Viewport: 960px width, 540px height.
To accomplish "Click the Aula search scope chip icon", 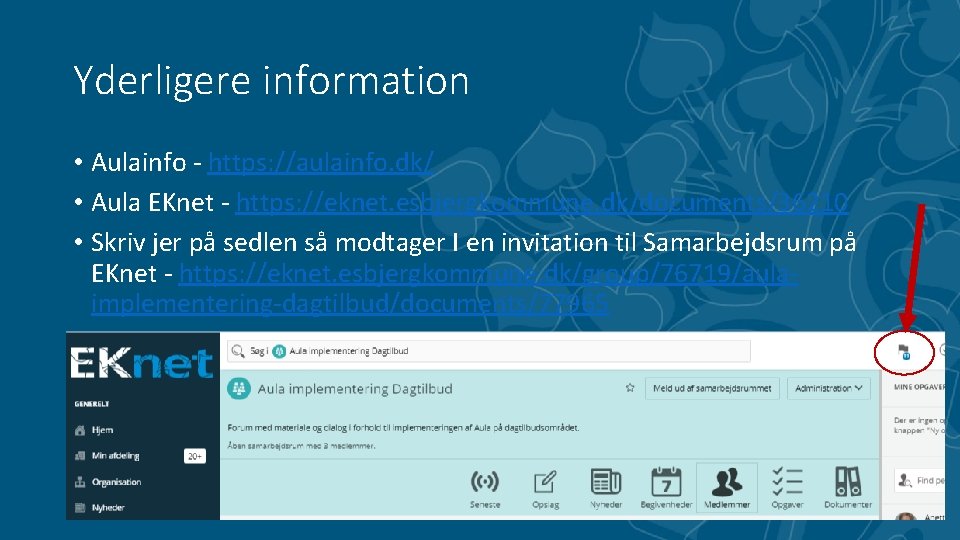I will pyautogui.click(x=279, y=351).
